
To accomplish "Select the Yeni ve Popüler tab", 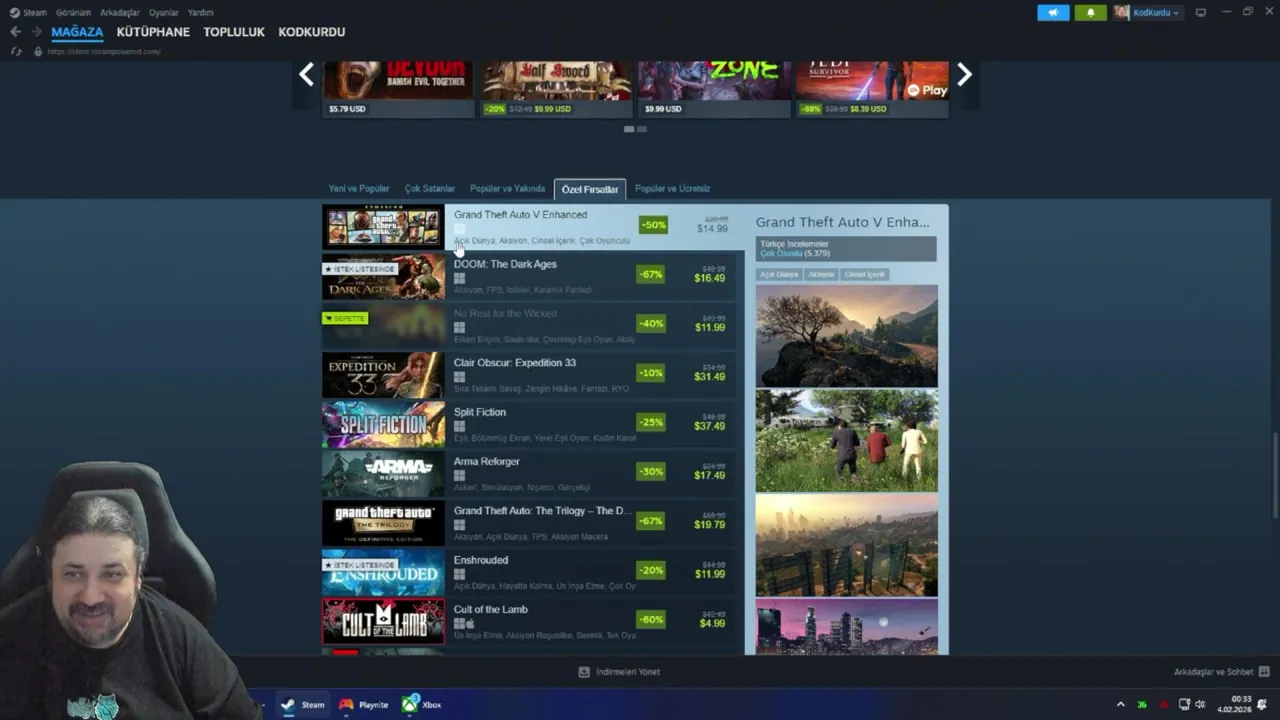I will tap(359, 188).
